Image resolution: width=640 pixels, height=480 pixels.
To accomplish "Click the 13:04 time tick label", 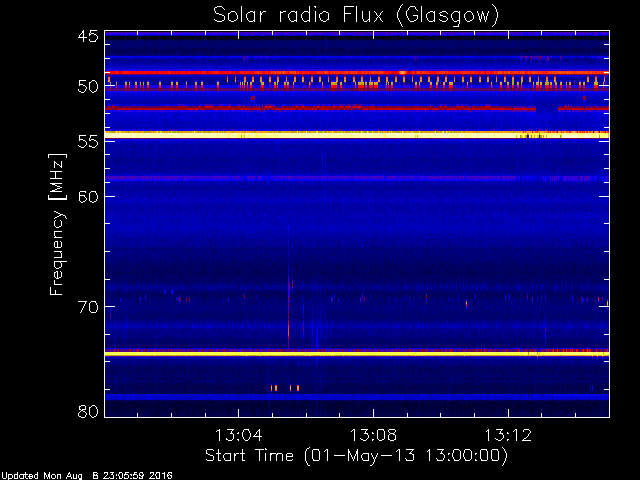I will coord(238,435).
